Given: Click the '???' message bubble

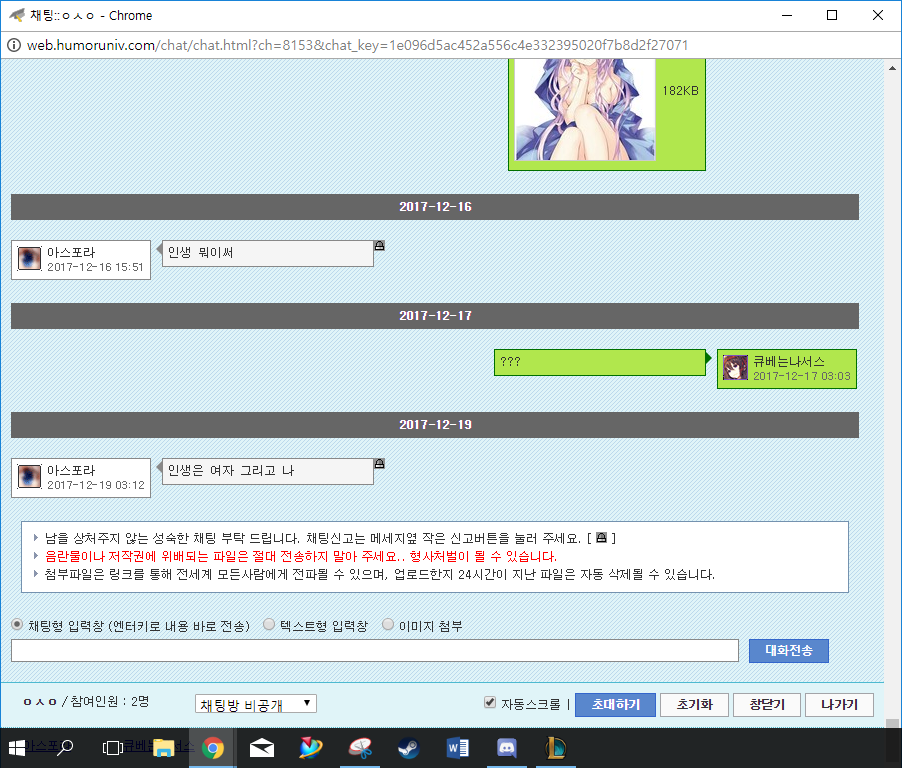Looking at the screenshot, I should coord(599,362).
